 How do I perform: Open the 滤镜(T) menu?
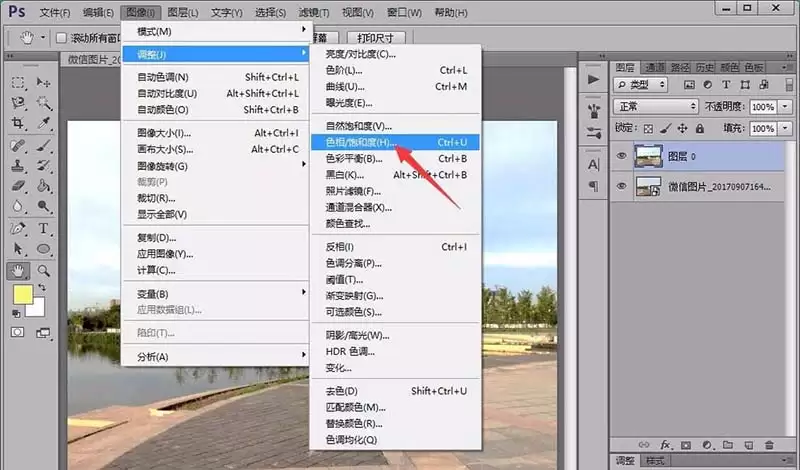tap(313, 13)
